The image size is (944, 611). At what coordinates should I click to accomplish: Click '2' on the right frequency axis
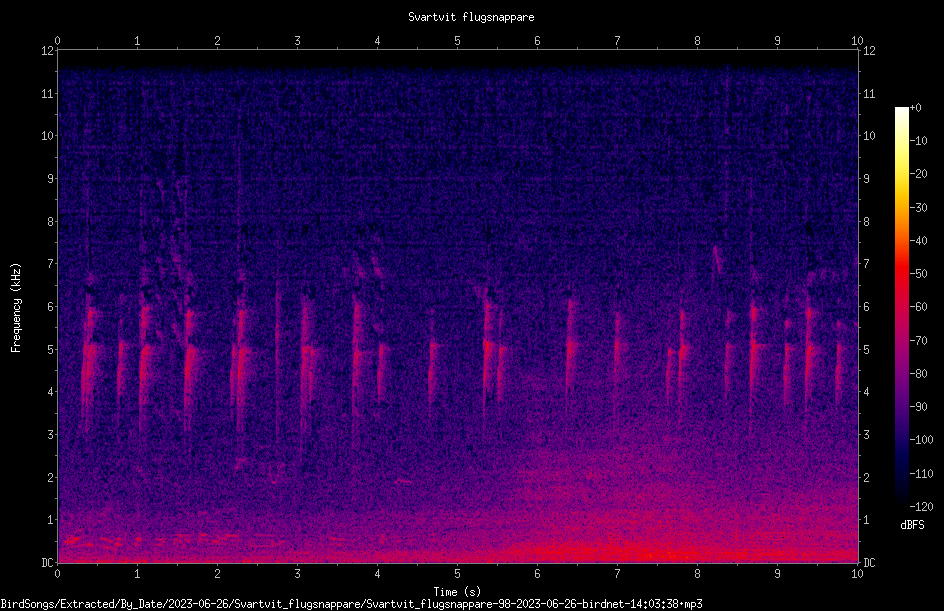coord(866,477)
